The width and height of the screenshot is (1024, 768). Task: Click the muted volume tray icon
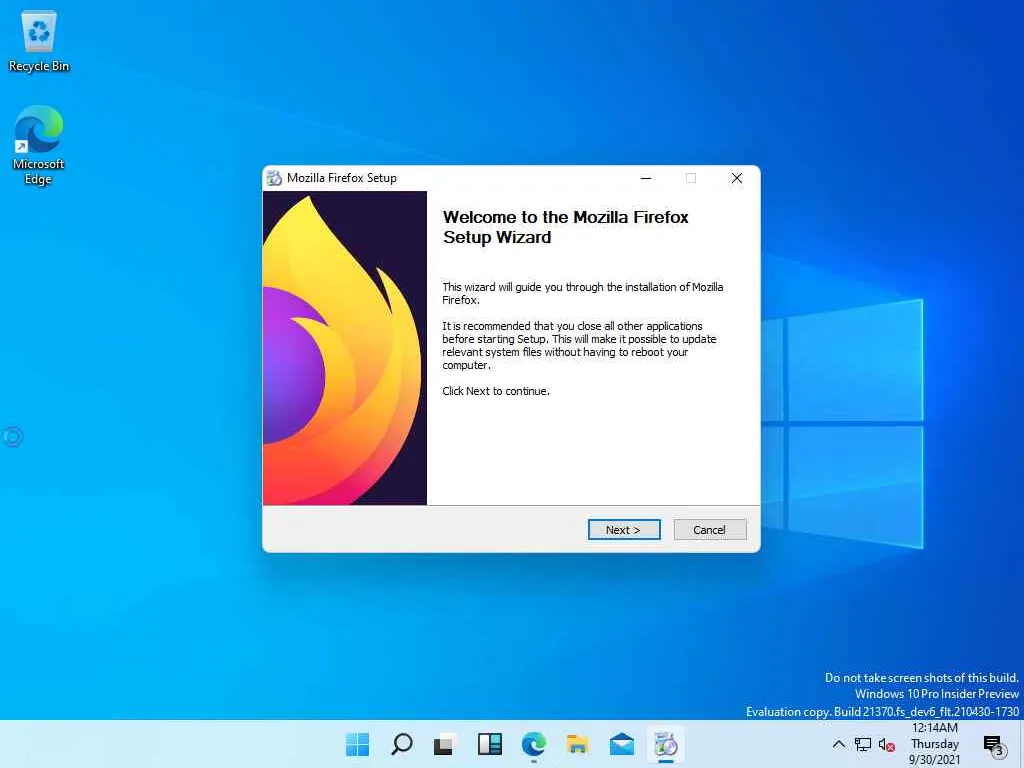pos(886,744)
